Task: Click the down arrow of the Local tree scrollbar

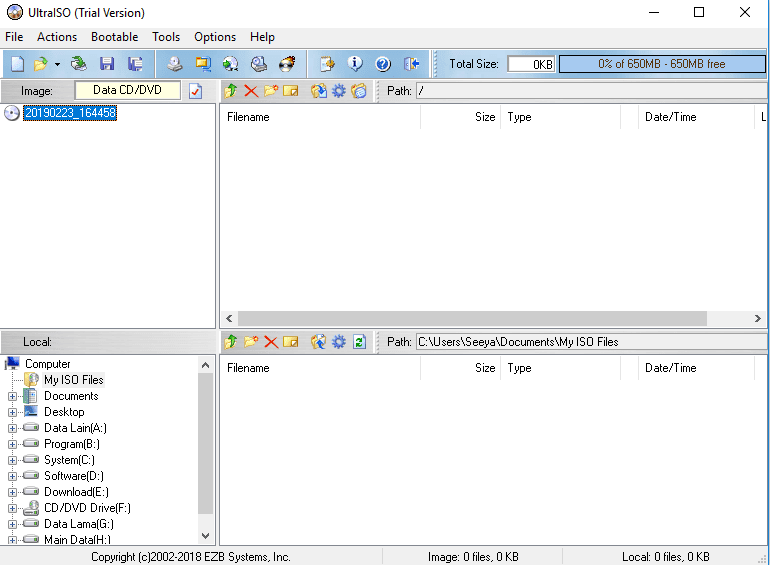Action: pyautogui.click(x=206, y=536)
